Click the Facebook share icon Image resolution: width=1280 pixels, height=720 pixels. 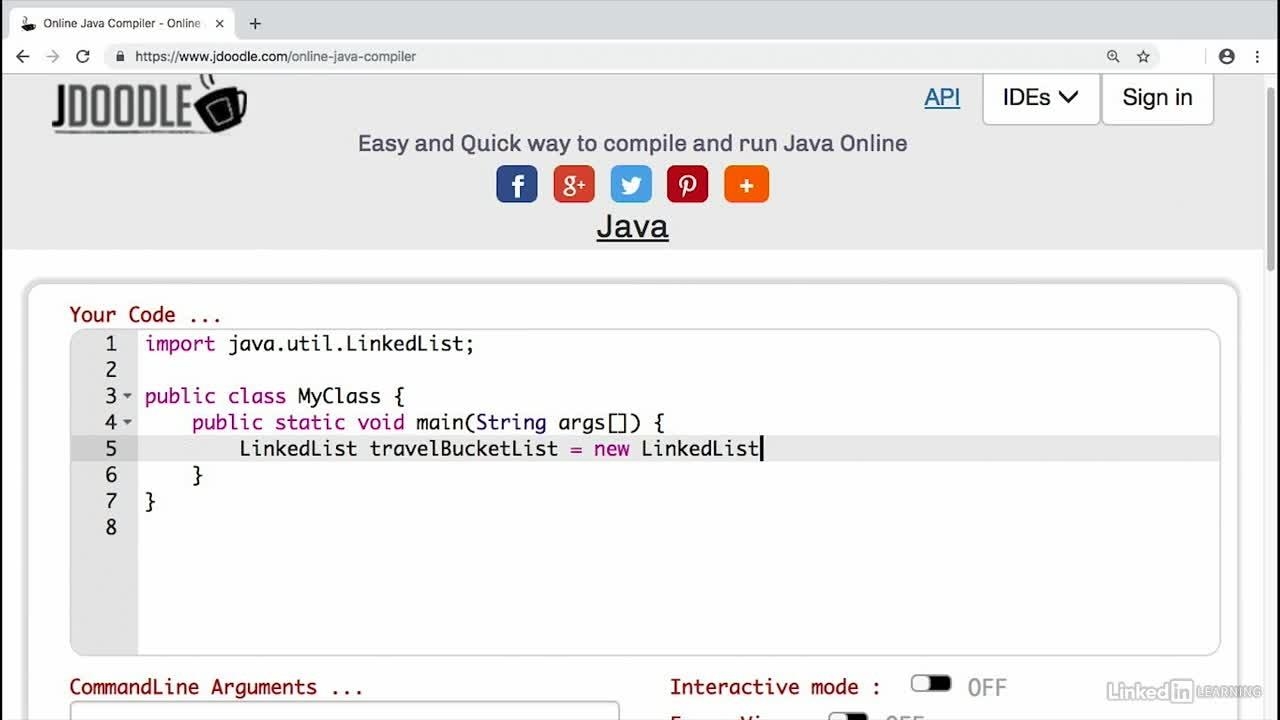tap(517, 185)
